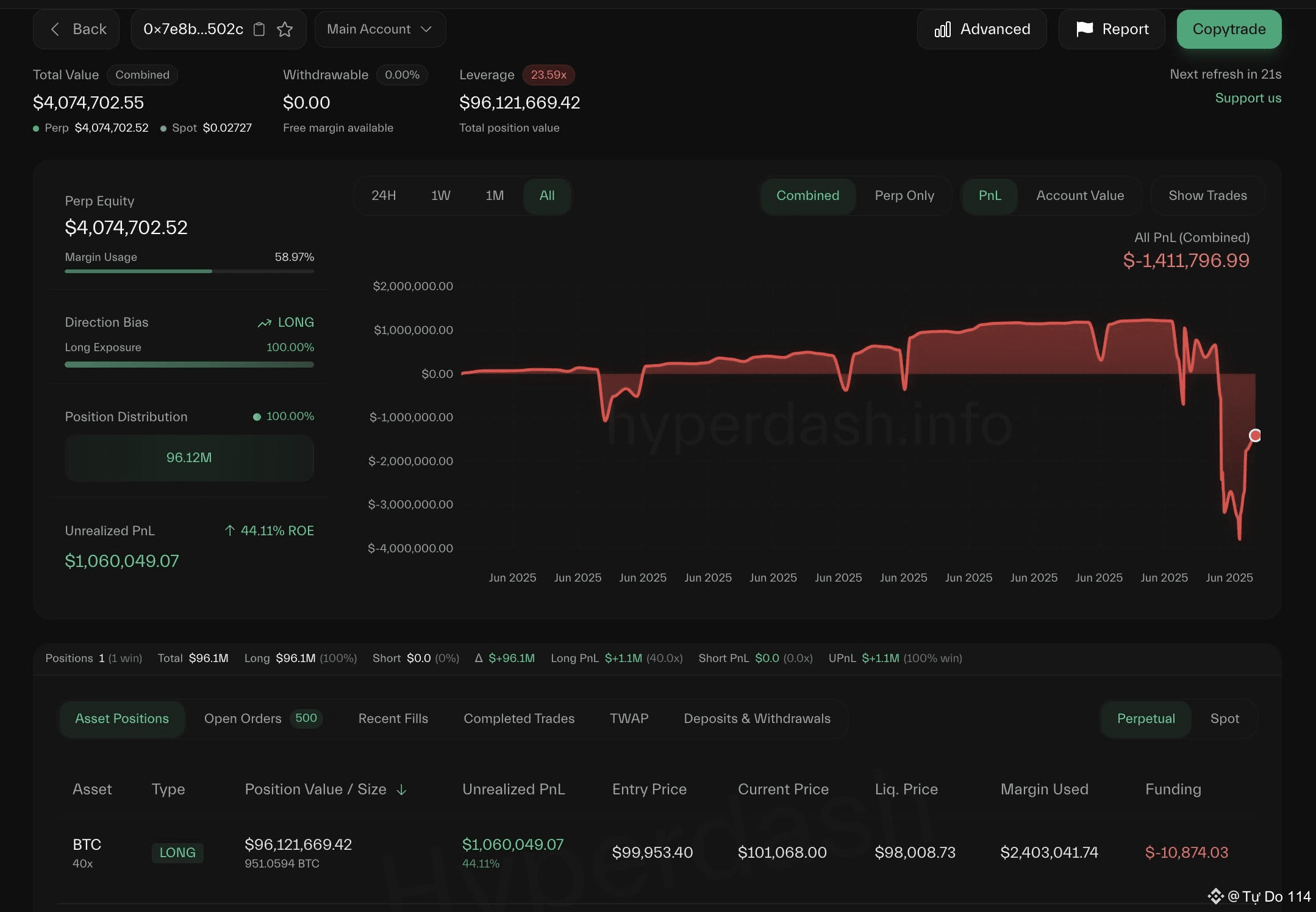Star the wallet address as favorite
The width and height of the screenshot is (1316, 912).
click(285, 29)
